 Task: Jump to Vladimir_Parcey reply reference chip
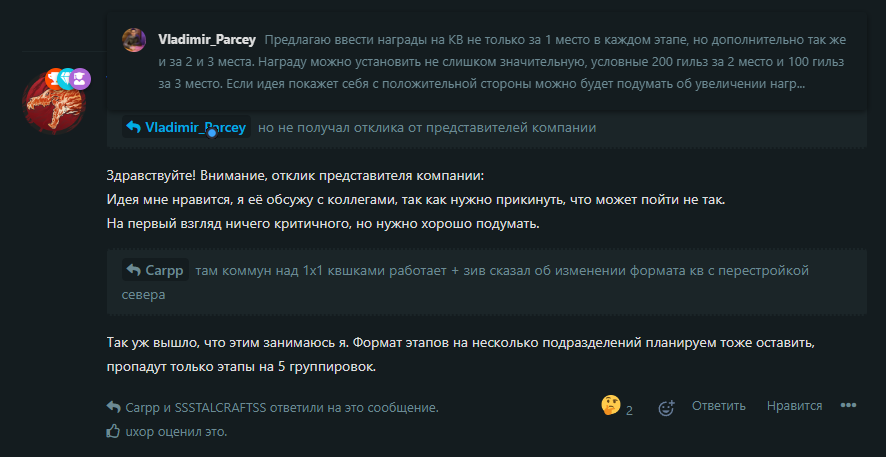click(186, 127)
